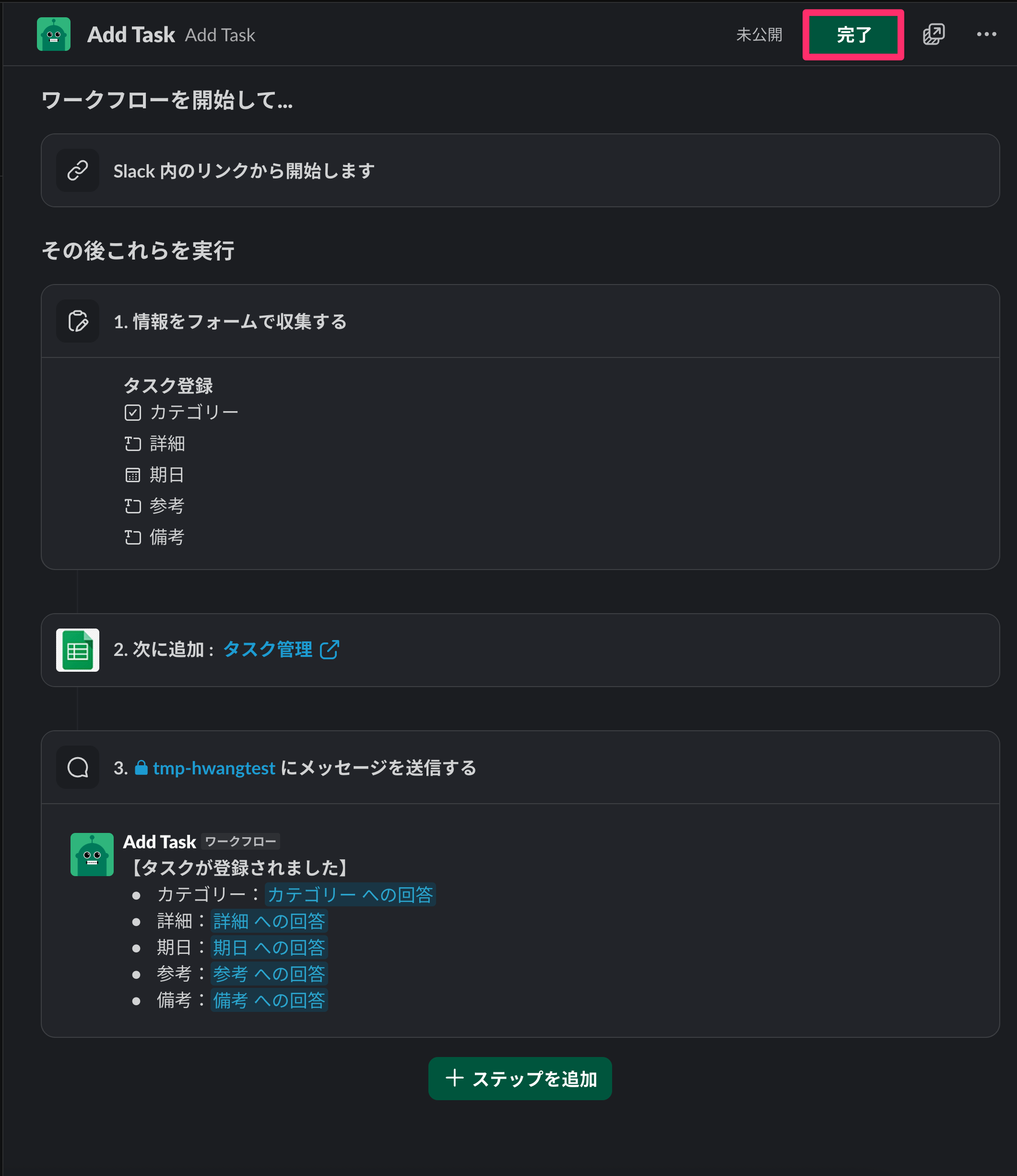1017x1176 pixels.
Task: Open the tmp-hwangtest channel link
Action: click(x=213, y=767)
